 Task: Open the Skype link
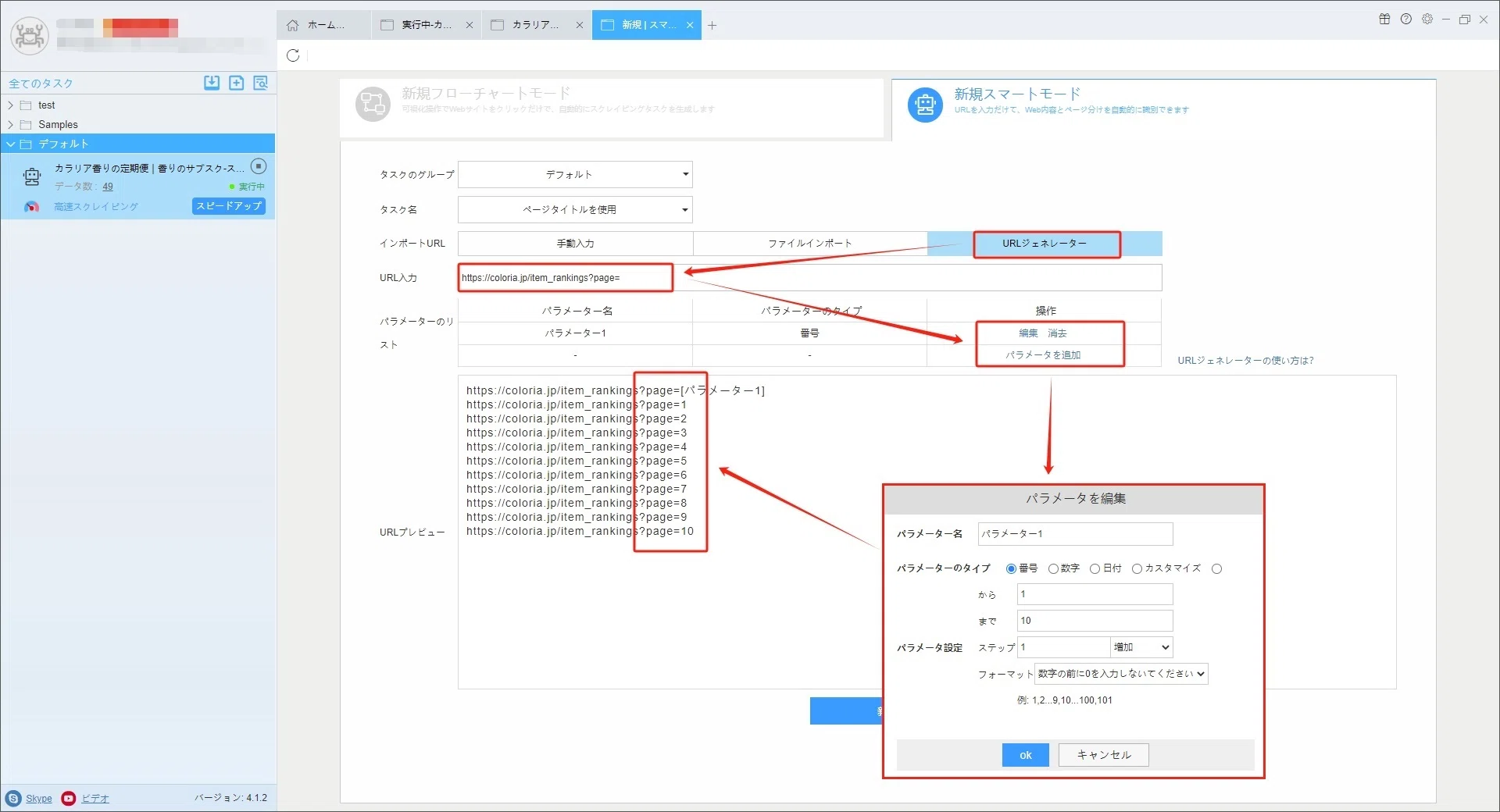(x=39, y=799)
